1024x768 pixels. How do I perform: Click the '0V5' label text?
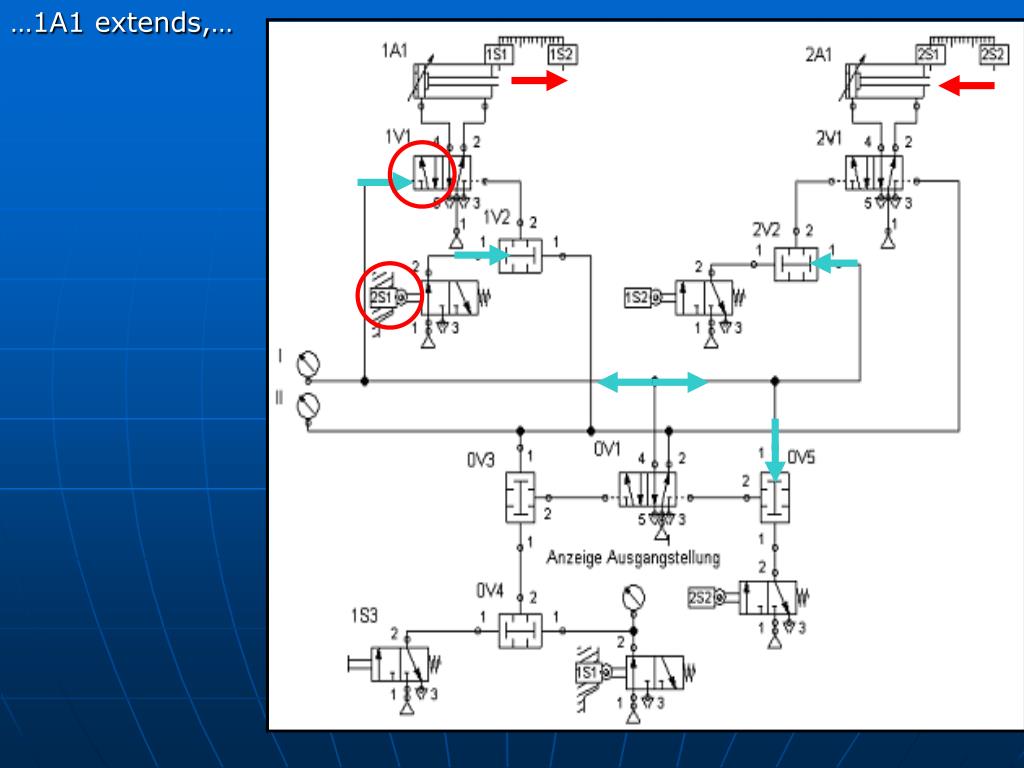[801, 457]
